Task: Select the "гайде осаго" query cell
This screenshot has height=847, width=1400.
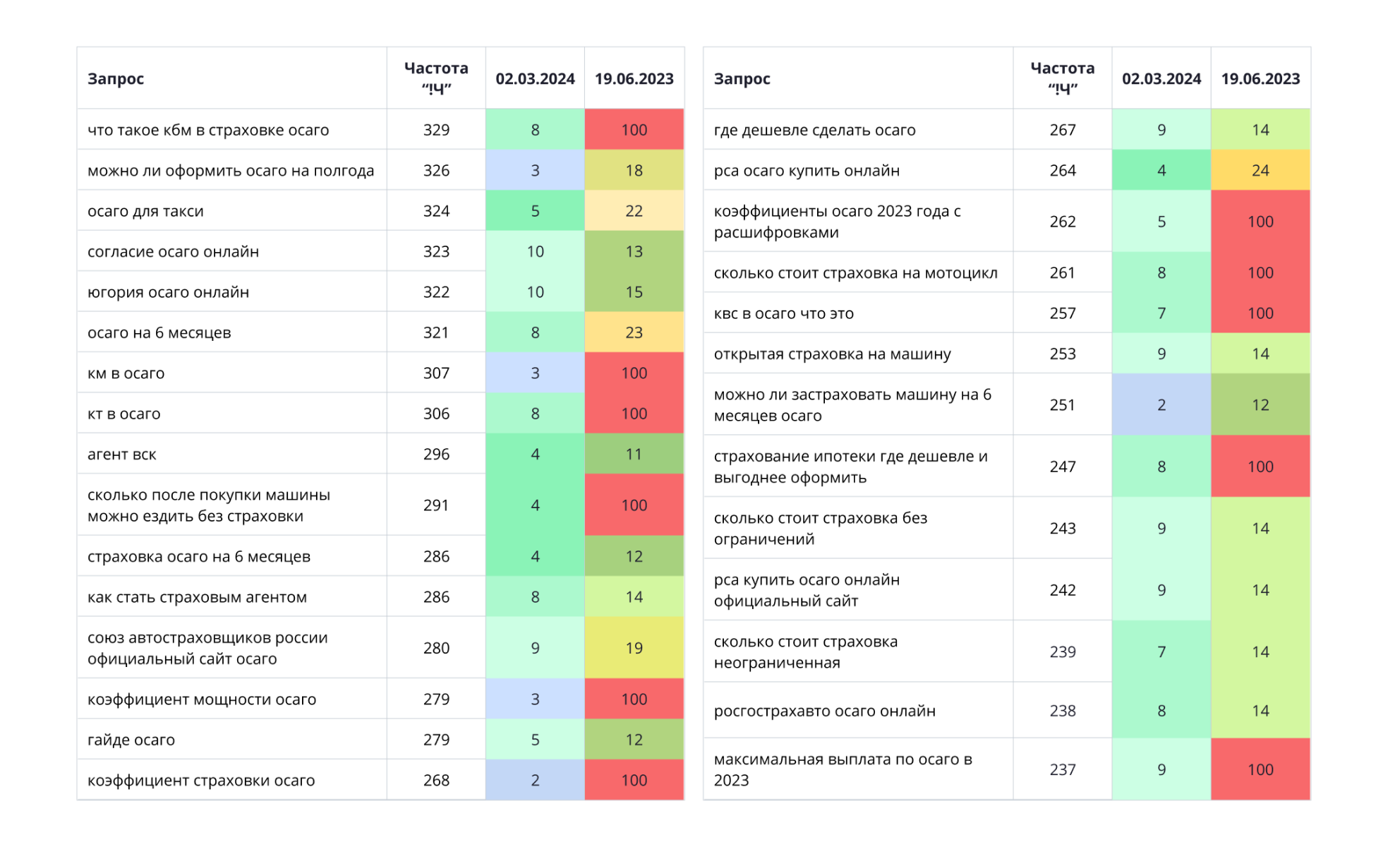Action: pyautogui.click(x=131, y=740)
